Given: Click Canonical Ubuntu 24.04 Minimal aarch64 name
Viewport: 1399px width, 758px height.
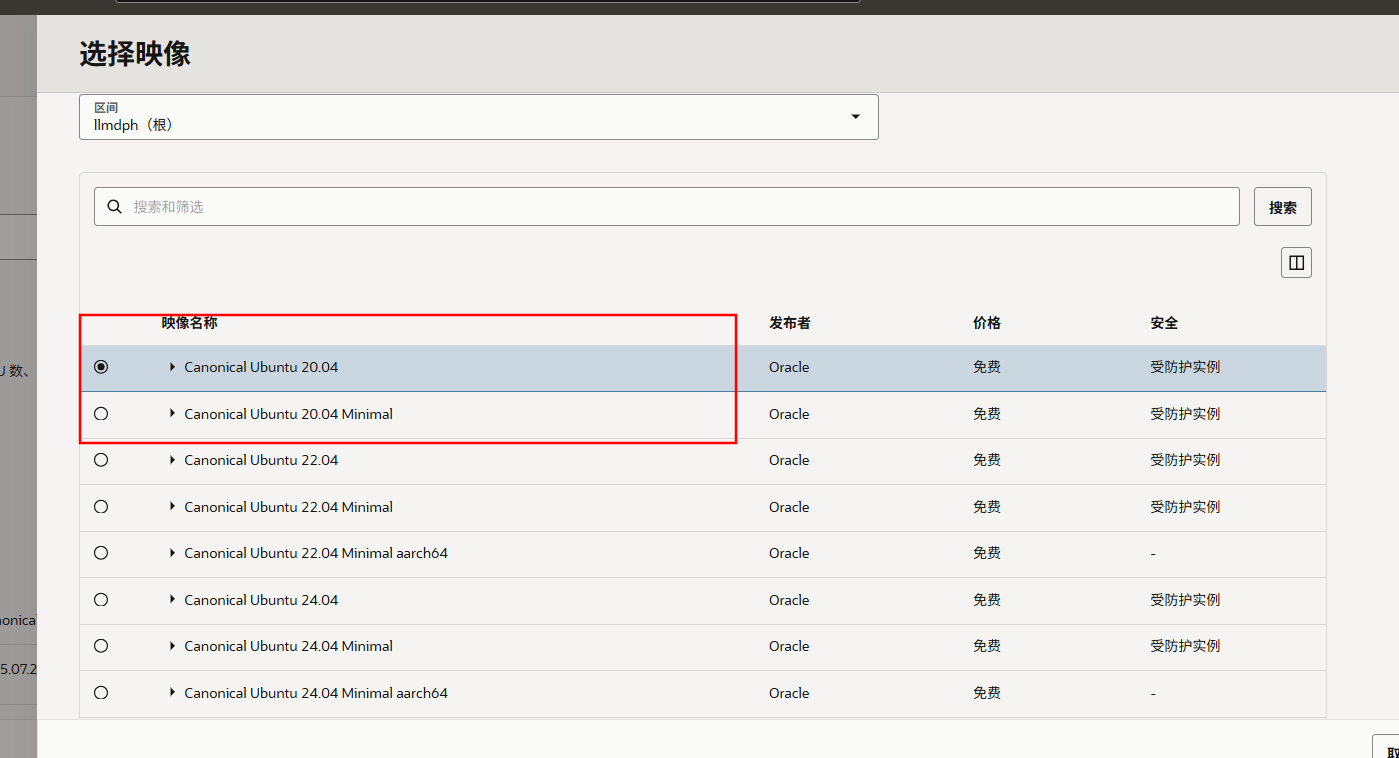Looking at the screenshot, I should click(316, 693).
